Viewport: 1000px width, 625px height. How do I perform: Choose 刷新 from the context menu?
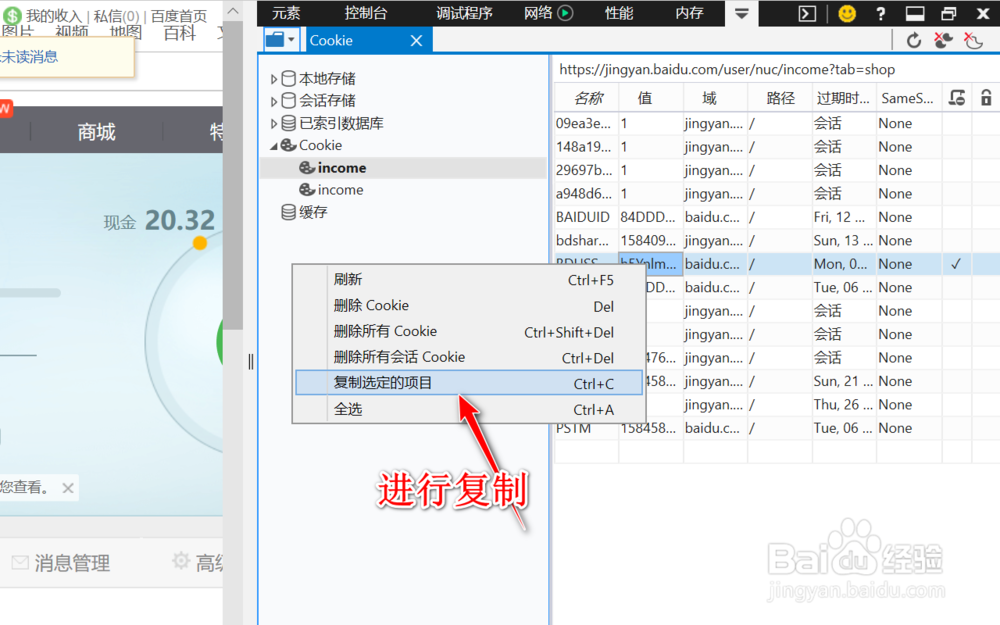[469, 279]
